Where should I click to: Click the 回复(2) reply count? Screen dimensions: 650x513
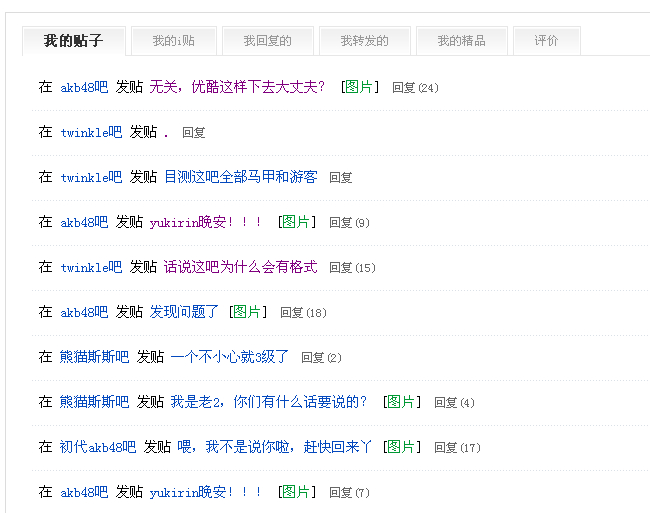[x=321, y=358]
